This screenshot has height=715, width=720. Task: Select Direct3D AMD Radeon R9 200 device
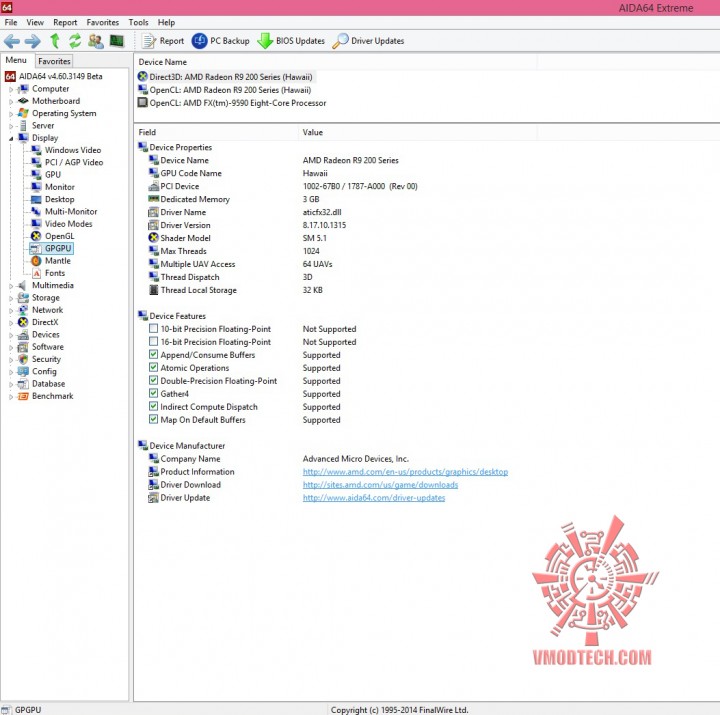(231, 77)
